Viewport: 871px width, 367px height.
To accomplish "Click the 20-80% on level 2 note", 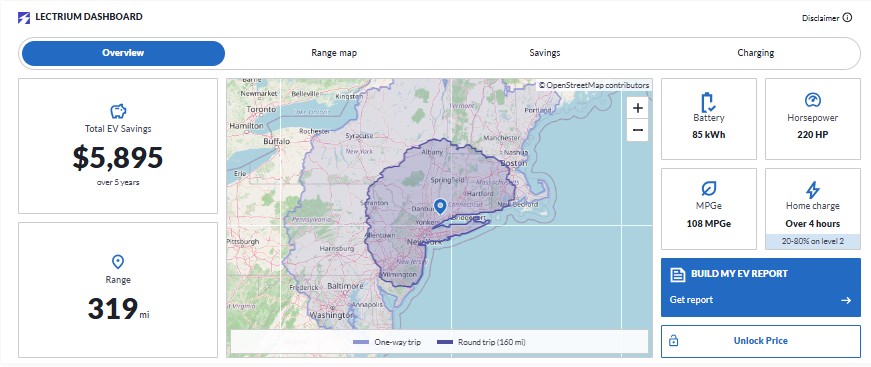I will pos(813,242).
